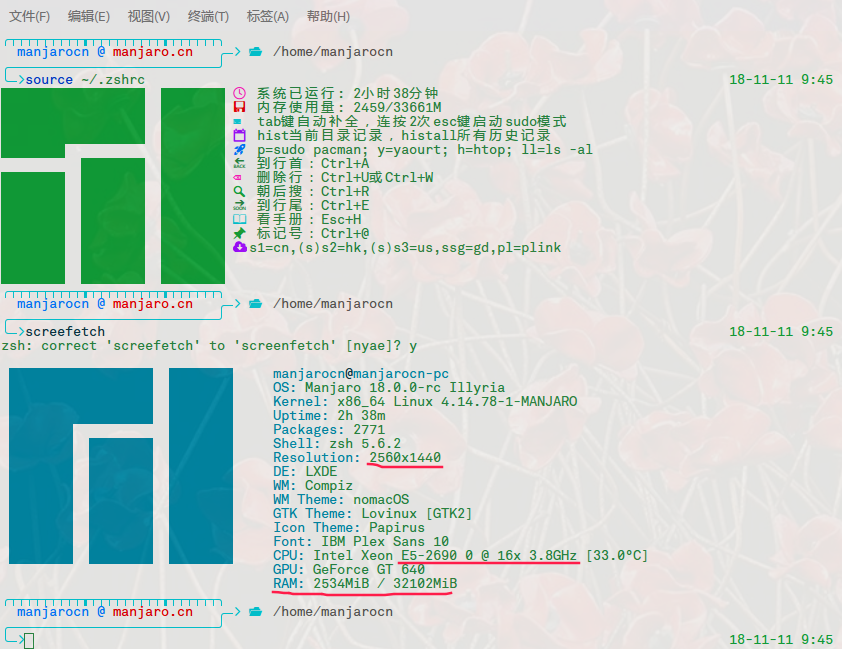Click the '内存使用量: 2459/33661M' line
Viewport: 842px width, 649px height.
[x=349, y=107]
